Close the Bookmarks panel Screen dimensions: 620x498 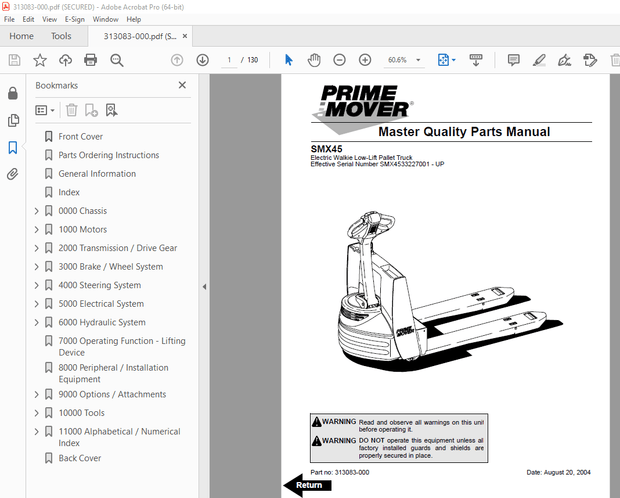pyautogui.click(x=182, y=85)
